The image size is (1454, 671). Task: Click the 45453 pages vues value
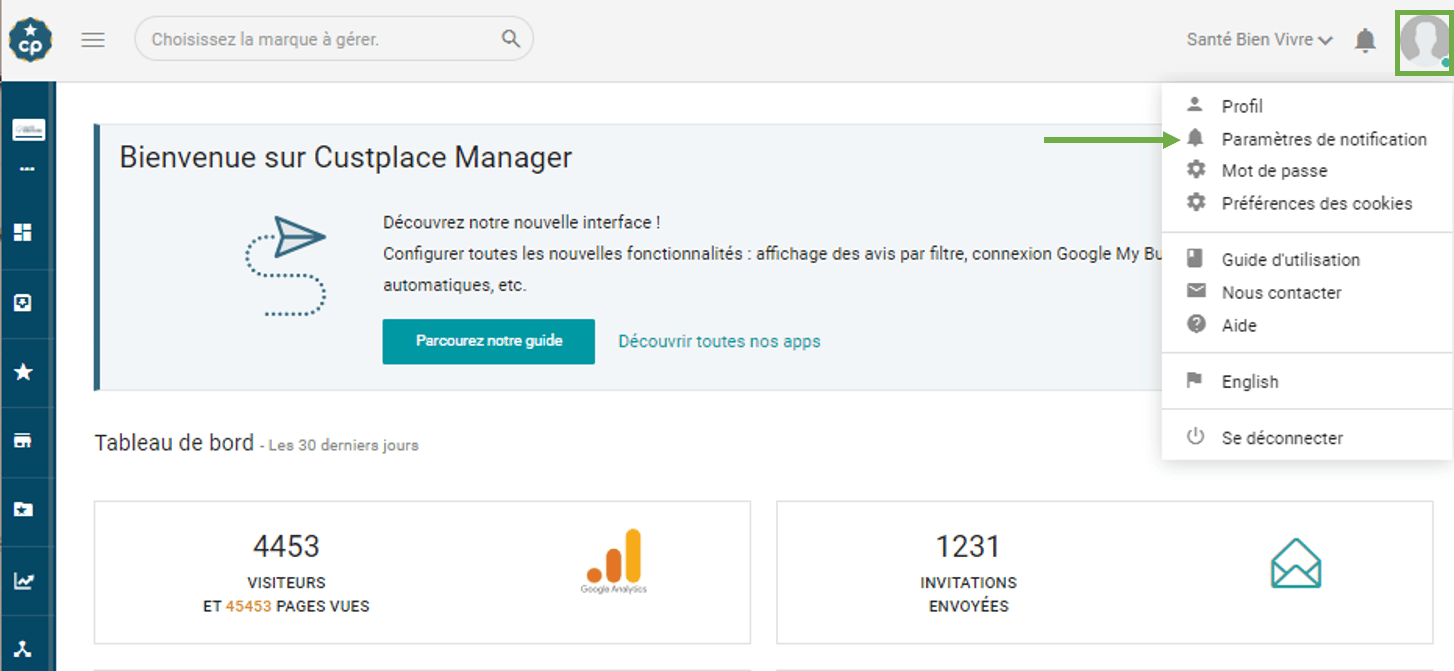click(x=249, y=606)
